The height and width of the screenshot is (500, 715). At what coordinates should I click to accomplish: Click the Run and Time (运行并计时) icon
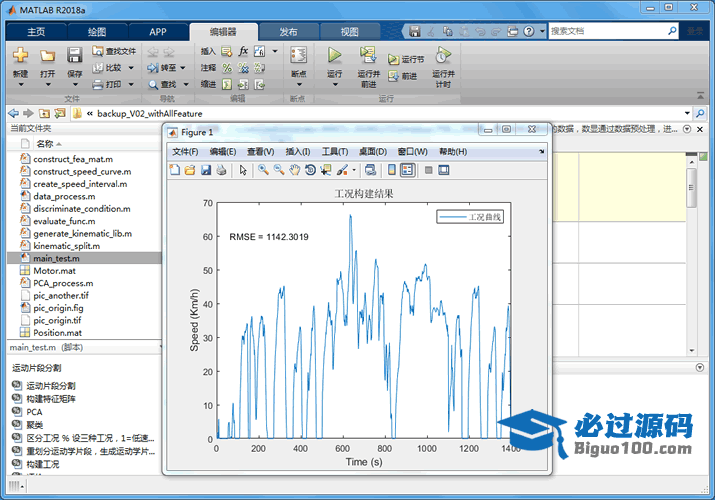point(442,55)
